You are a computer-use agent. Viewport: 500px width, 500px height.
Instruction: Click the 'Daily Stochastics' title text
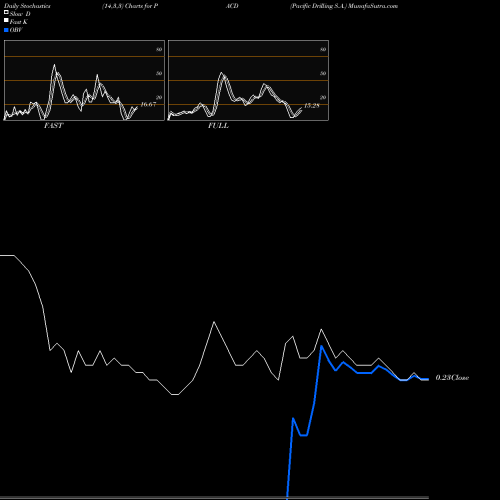pyautogui.click(x=27, y=6)
